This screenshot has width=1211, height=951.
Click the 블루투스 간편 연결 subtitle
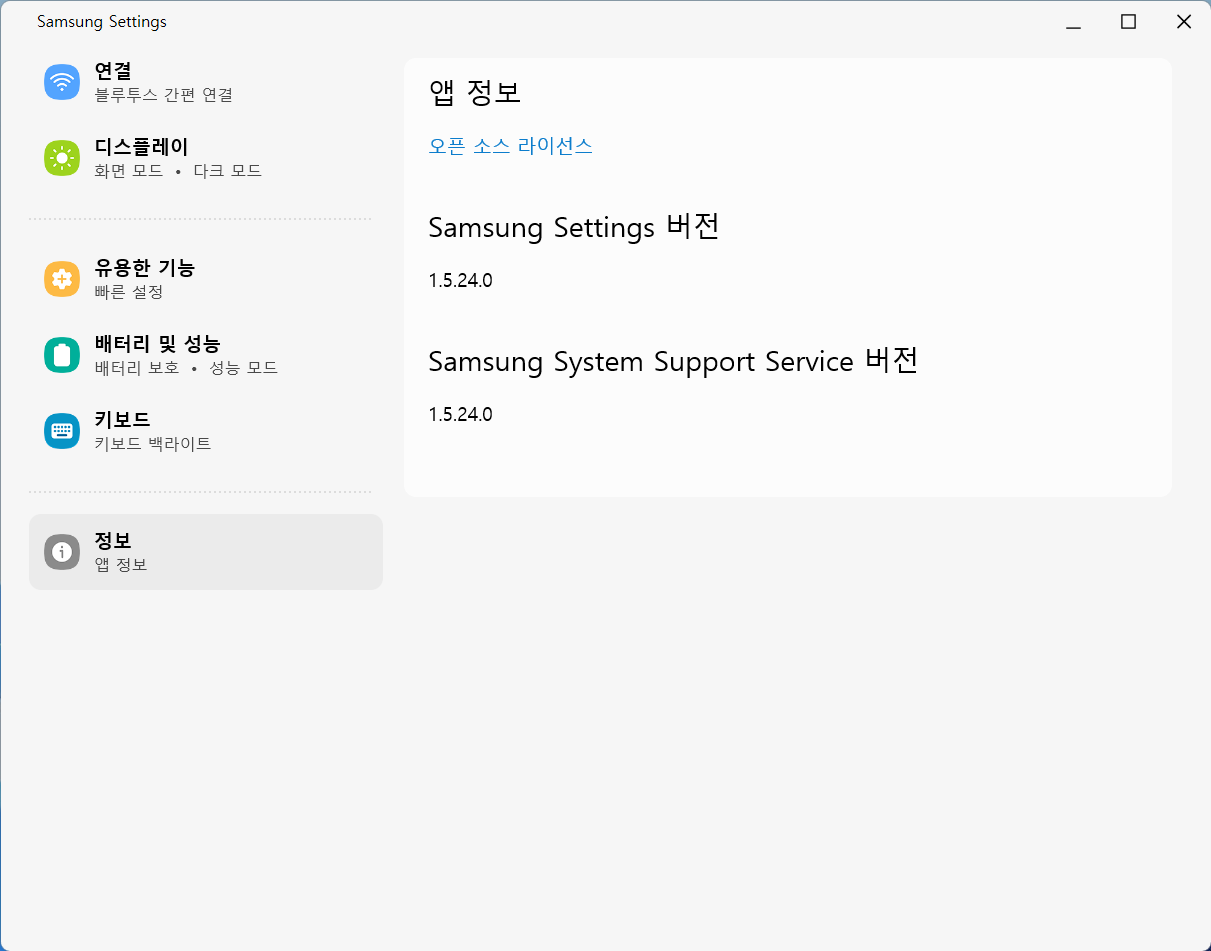coord(163,95)
